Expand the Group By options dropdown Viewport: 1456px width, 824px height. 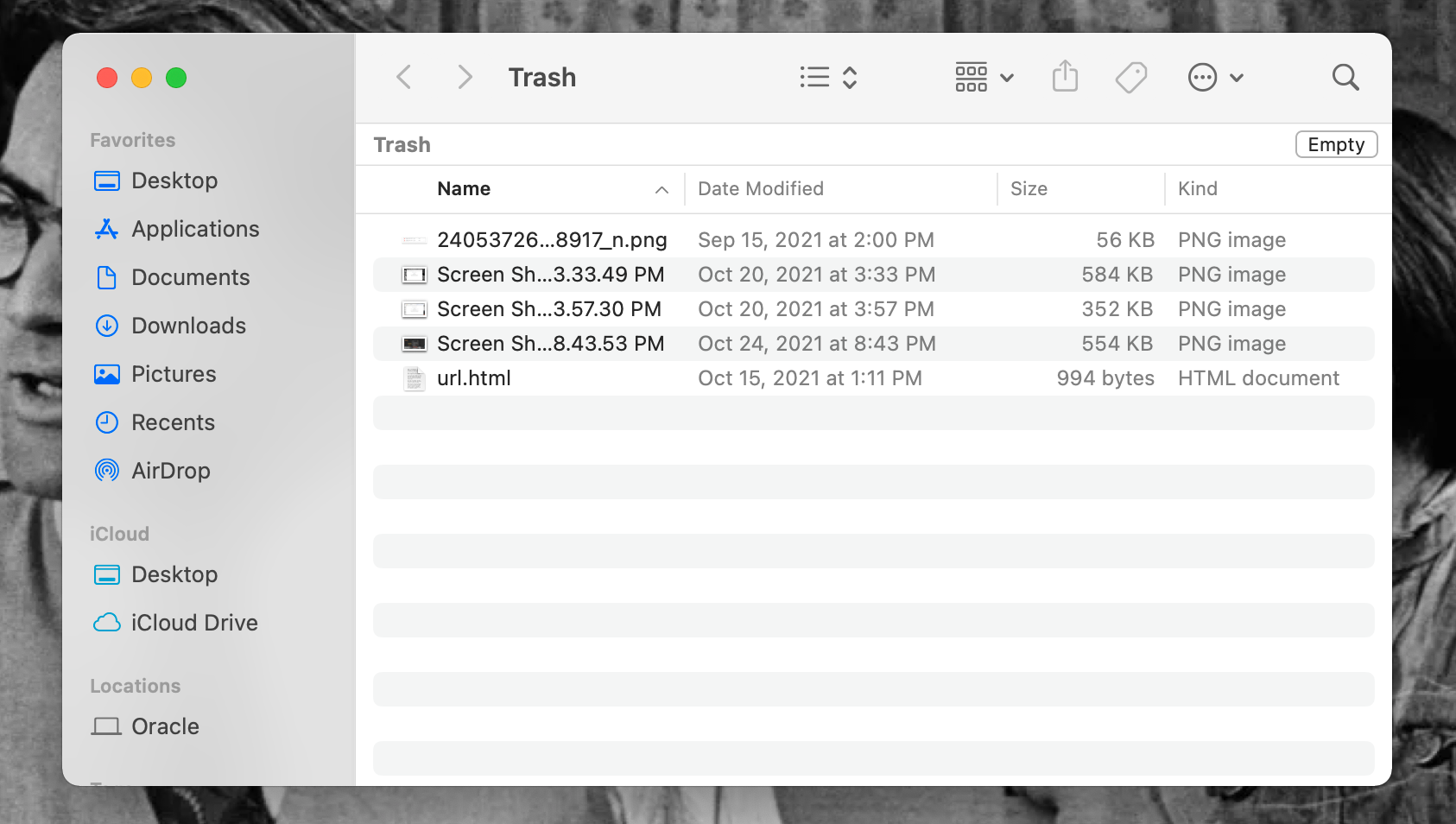[x=984, y=78]
